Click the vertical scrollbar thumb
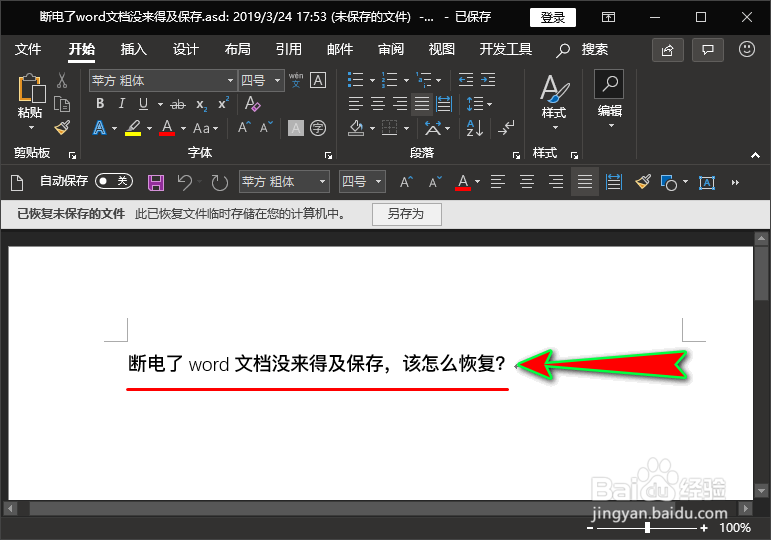Screen dimensions: 771x540 click(x=761, y=274)
